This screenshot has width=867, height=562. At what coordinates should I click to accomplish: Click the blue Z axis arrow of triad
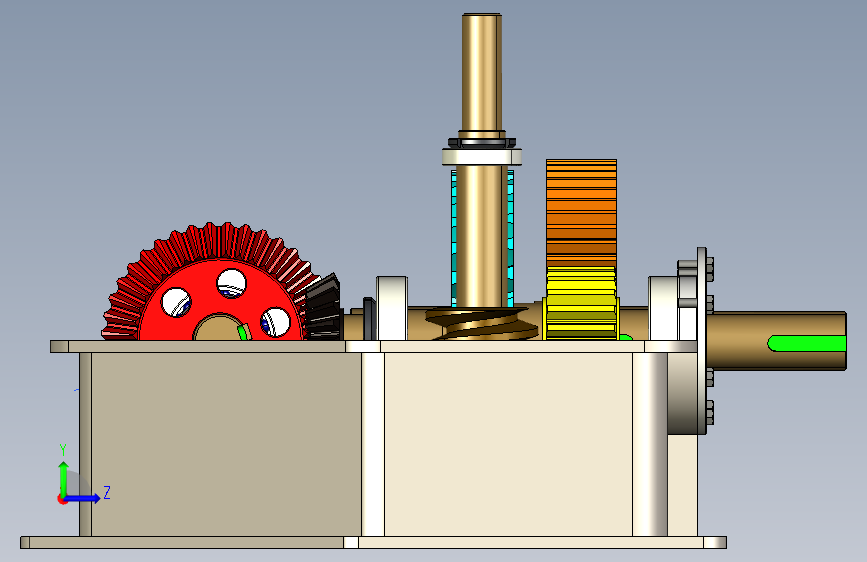click(x=83, y=498)
